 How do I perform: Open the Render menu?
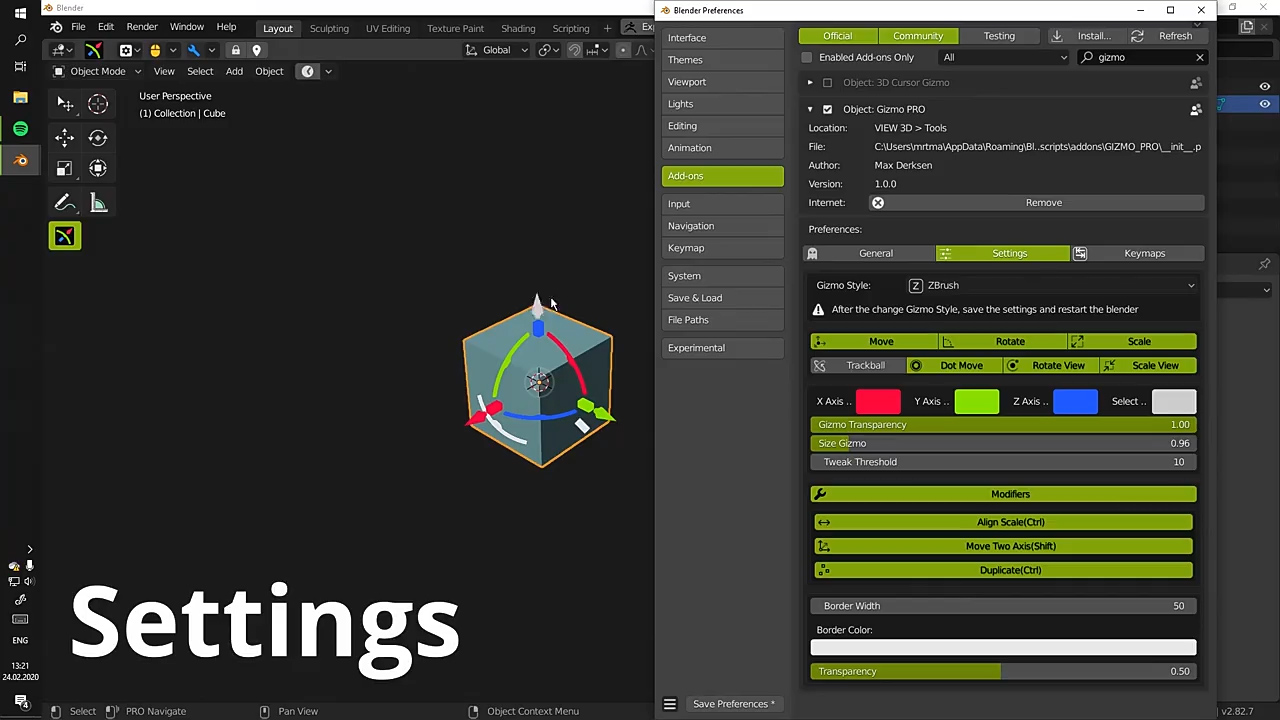[x=142, y=27]
